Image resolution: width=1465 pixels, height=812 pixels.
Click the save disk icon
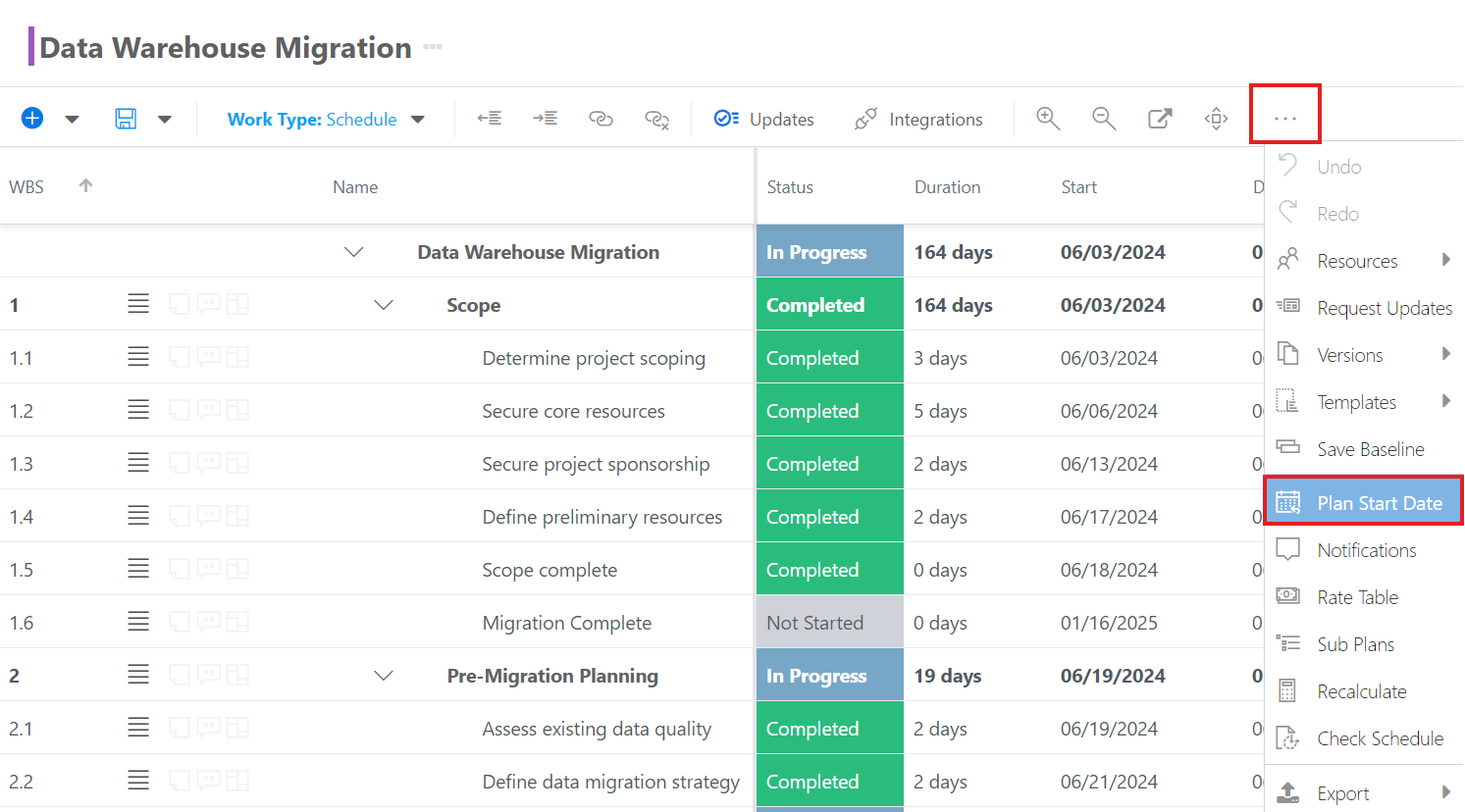tap(126, 119)
